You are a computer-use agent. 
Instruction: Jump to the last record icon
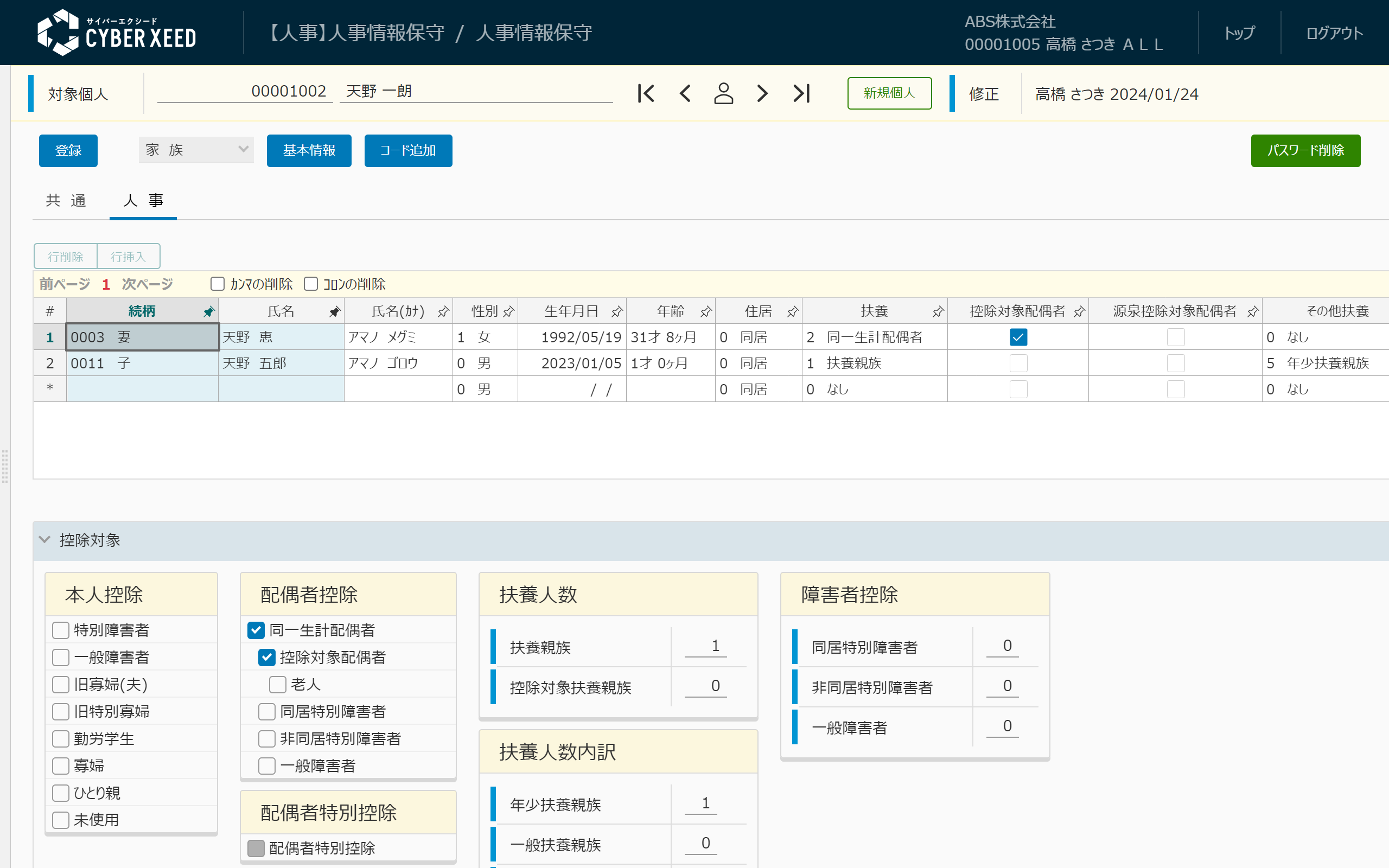[801, 93]
